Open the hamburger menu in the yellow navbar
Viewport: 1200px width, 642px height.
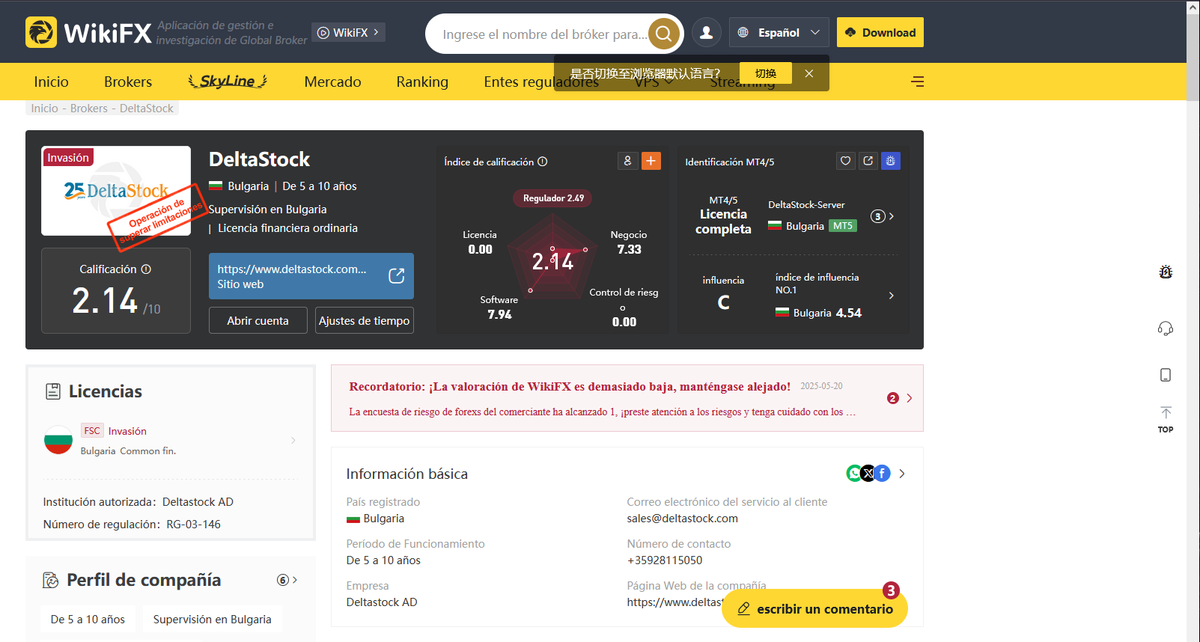[x=918, y=82]
